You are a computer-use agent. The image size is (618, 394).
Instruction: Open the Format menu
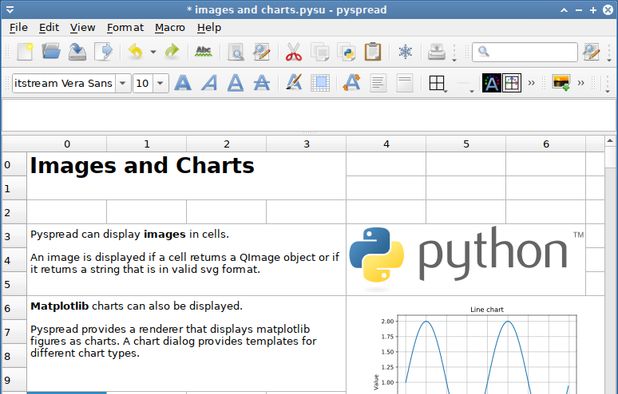coord(125,28)
